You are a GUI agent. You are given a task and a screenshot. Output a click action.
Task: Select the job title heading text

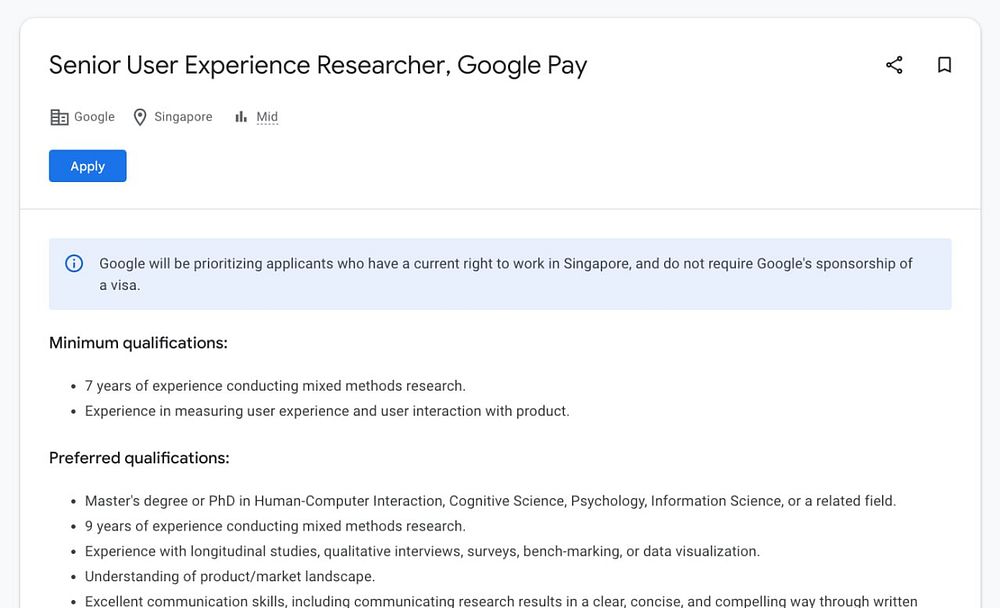pyautogui.click(x=318, y=65)
